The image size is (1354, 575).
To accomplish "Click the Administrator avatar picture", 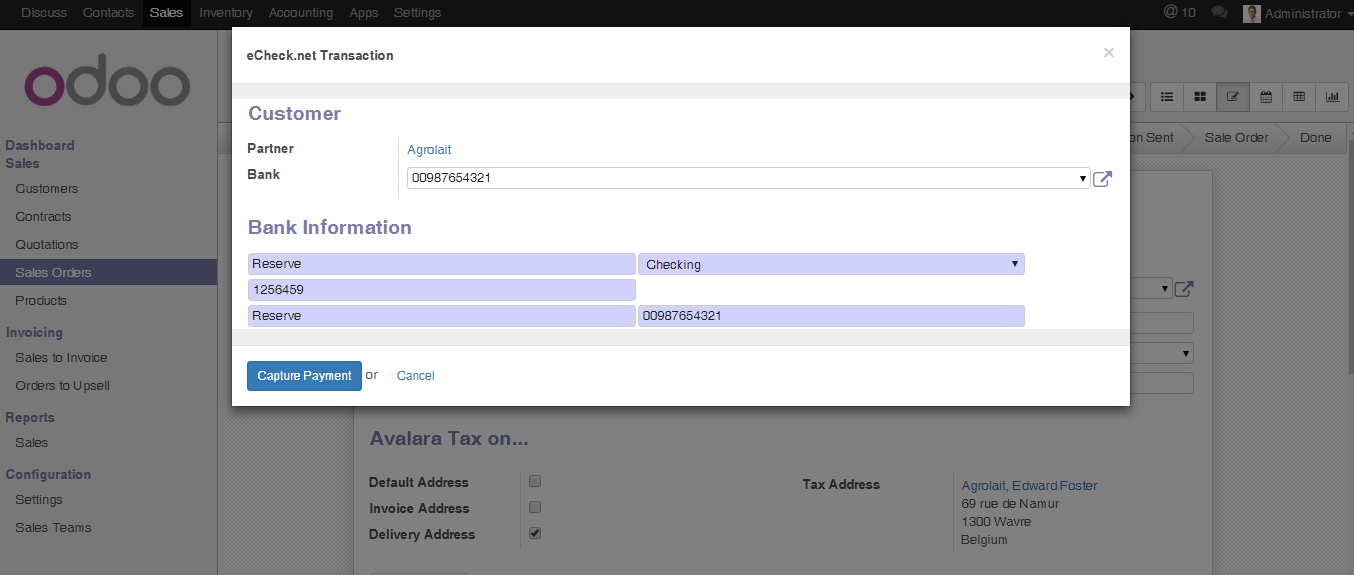I will 1251,13.
